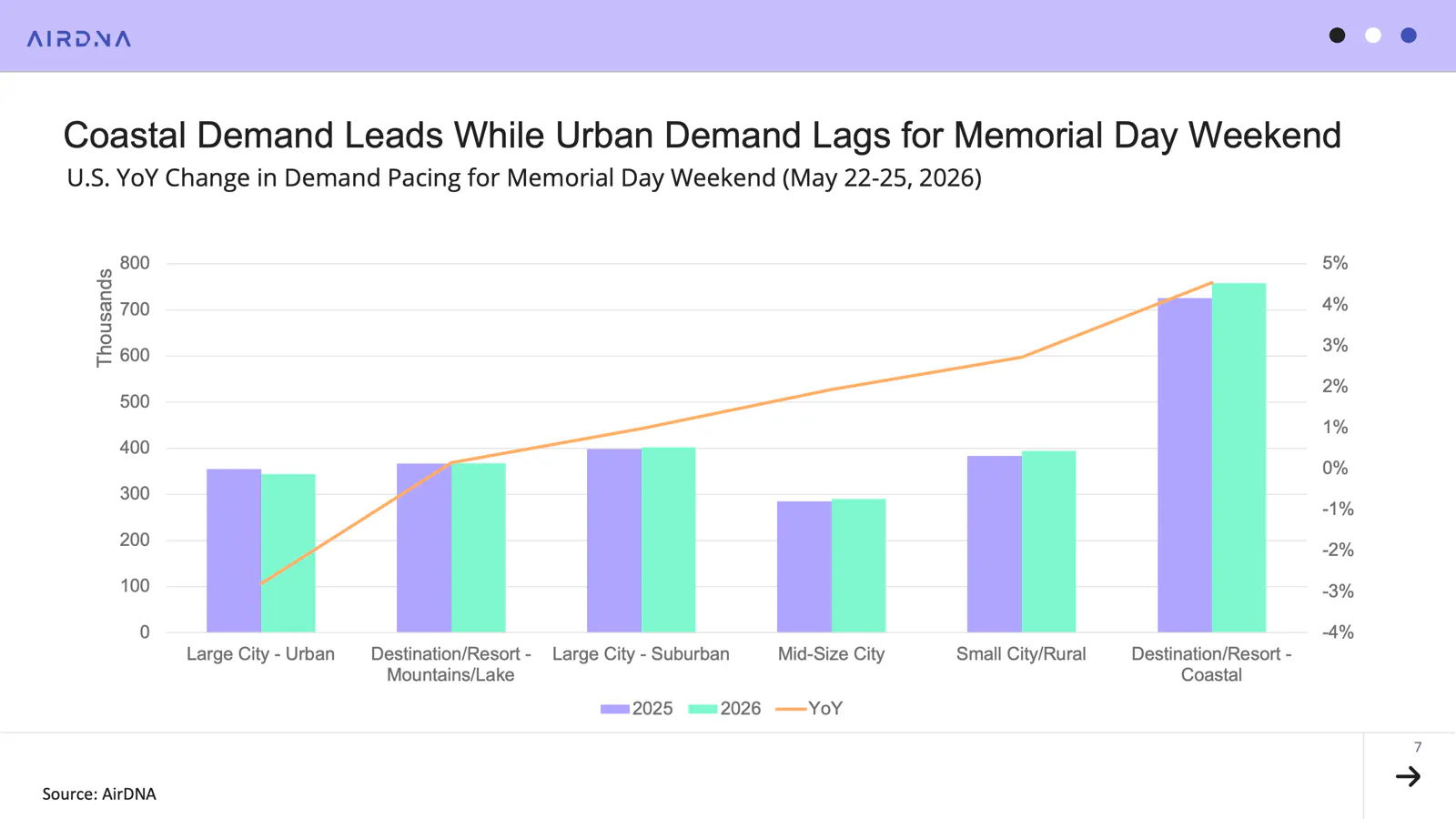Click the 2026 legend swatch
Viewport: 1456px width, 819px height.
(x=703, y=709)
